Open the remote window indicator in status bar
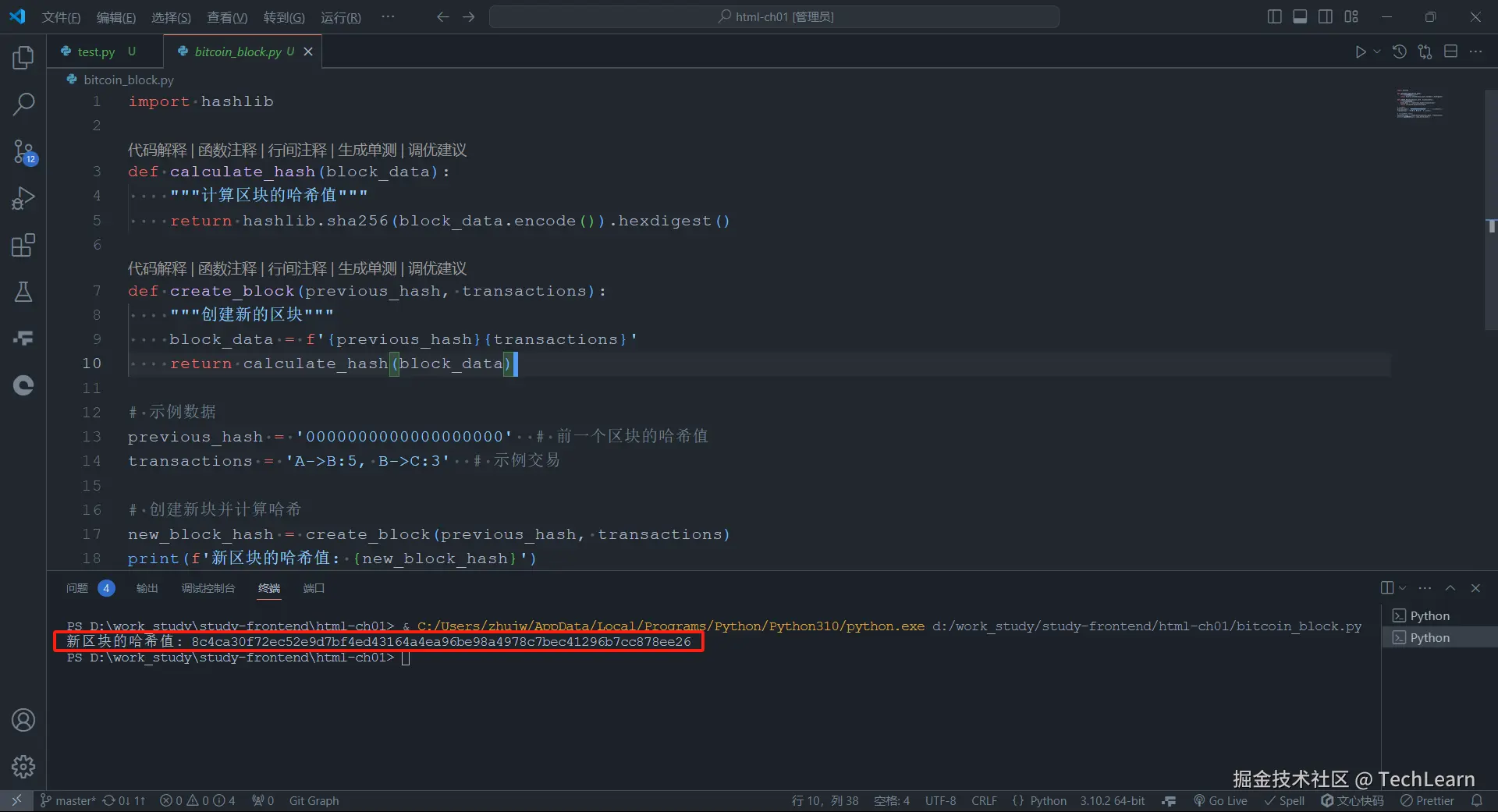 click(16, 800)
